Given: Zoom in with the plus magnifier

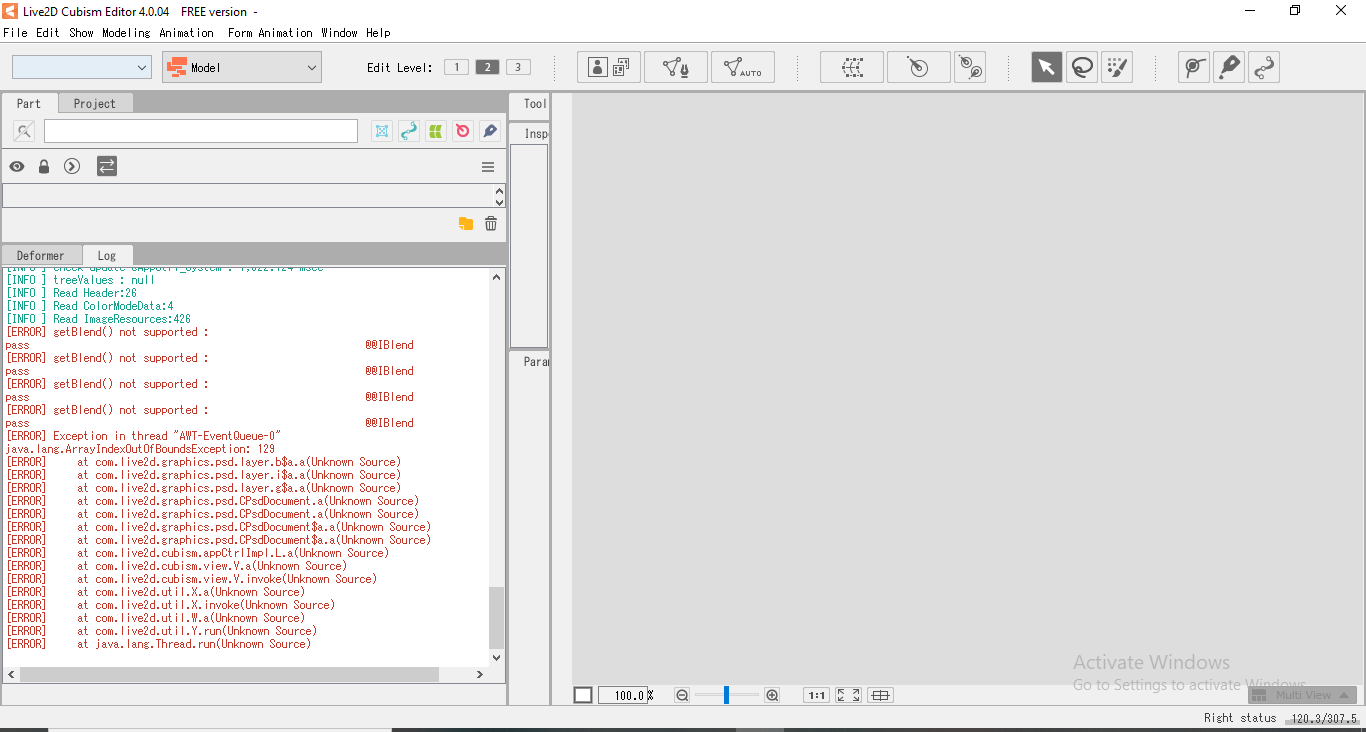Looking at the screenshot, I should tap(772, 695).
